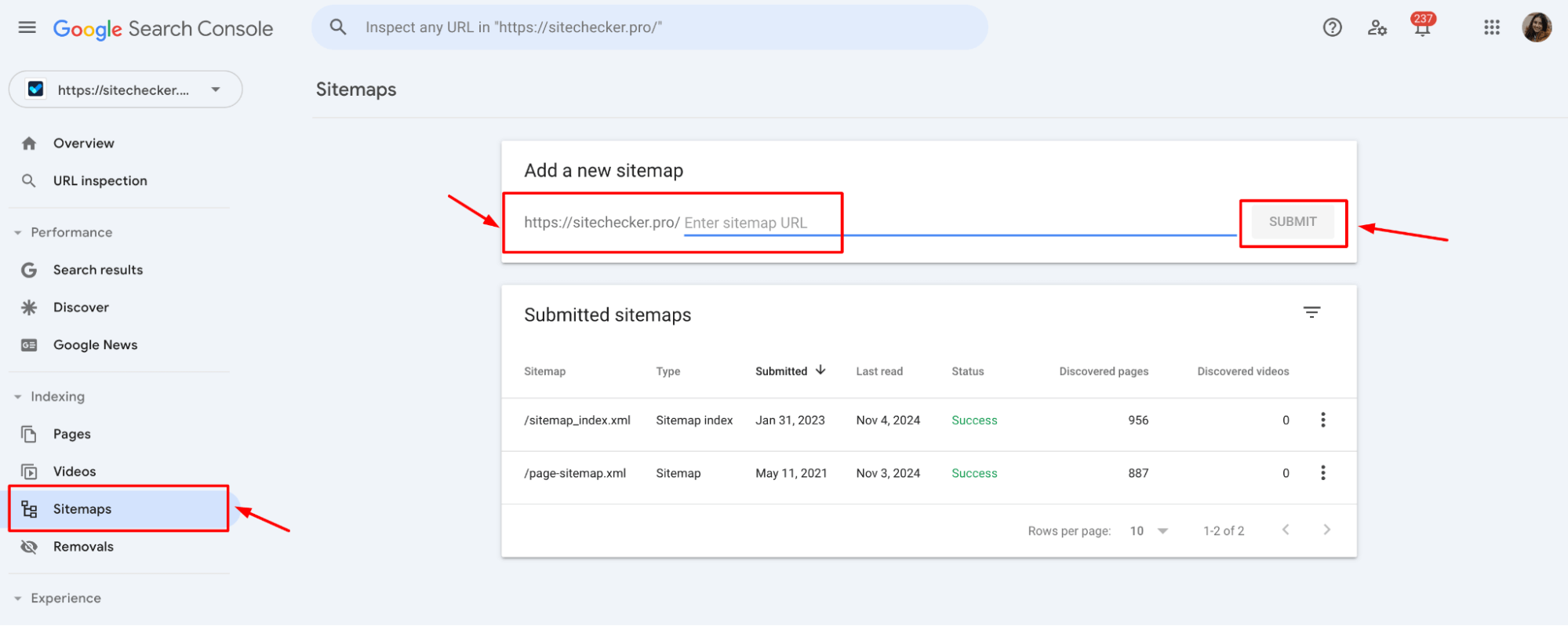Sort by Discovered pages column header

[1104, 371]
